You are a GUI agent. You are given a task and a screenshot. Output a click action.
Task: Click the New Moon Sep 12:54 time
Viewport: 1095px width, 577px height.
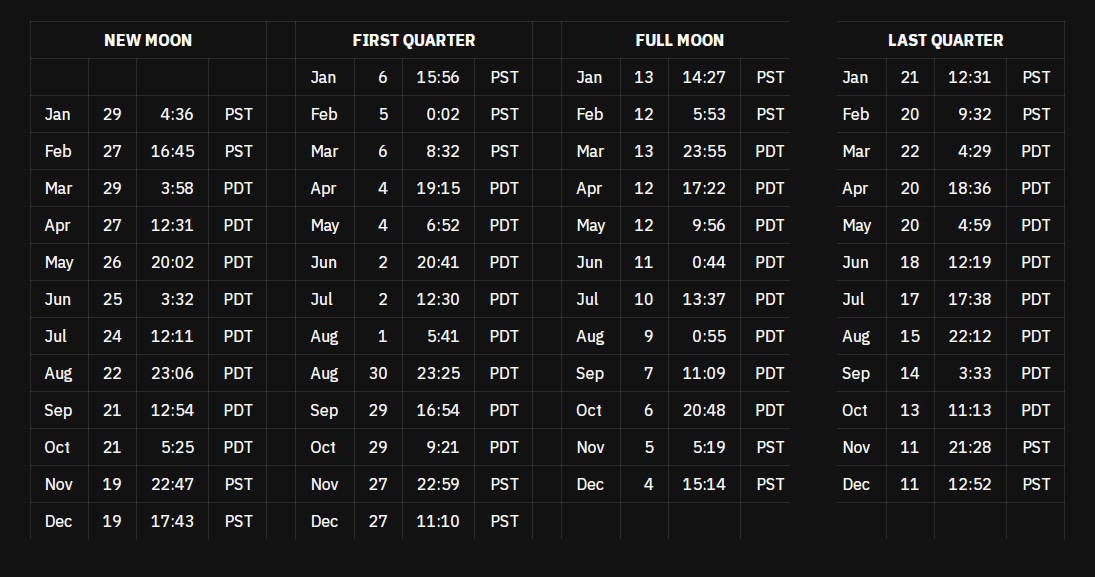[x=172, y=411]
